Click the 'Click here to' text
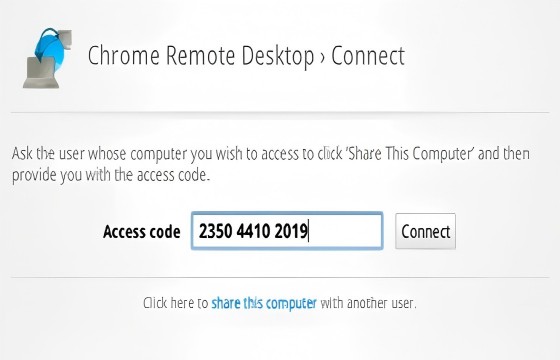 tap(175, 303)
